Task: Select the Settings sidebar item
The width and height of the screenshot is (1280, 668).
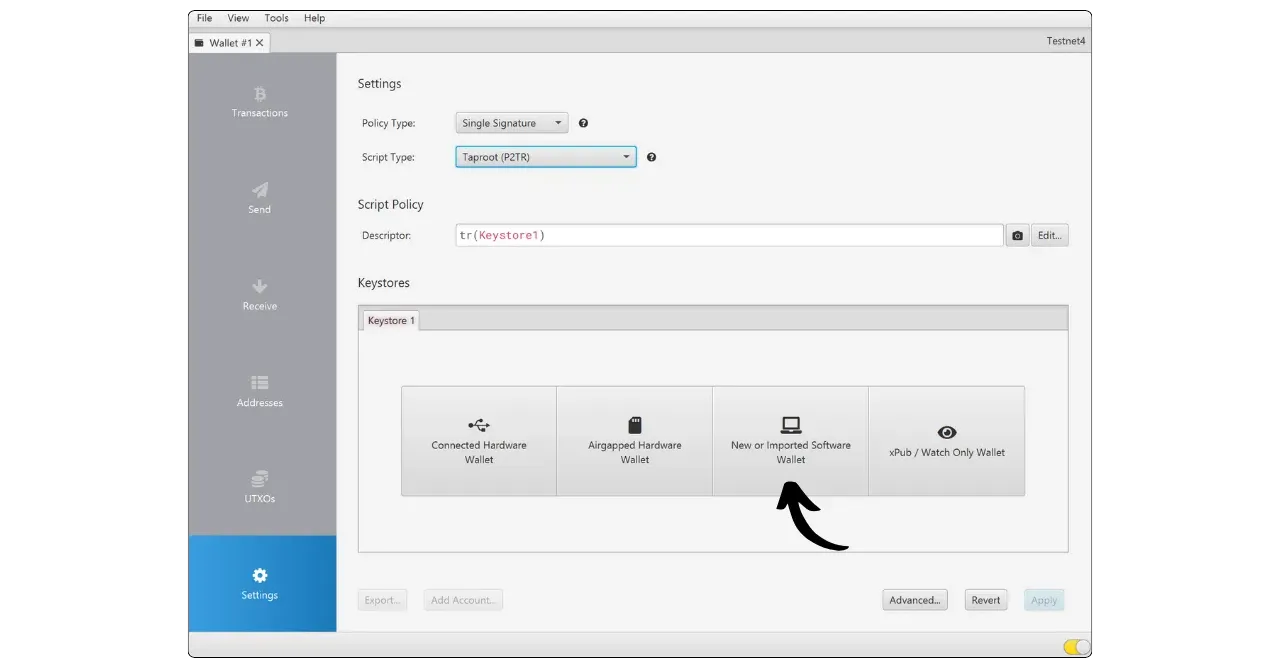Action: [x=260, y=584]
